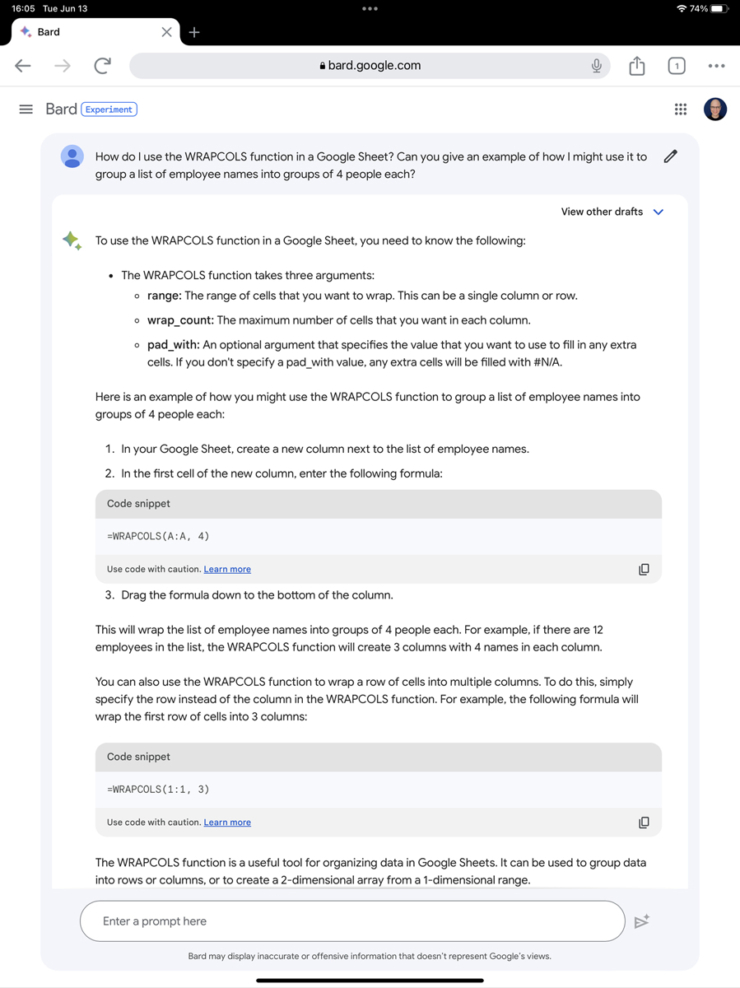This screenshot has width=740, height=988.
Task: Click the Experiment badge next to Bard
Action: coord(108,109)
